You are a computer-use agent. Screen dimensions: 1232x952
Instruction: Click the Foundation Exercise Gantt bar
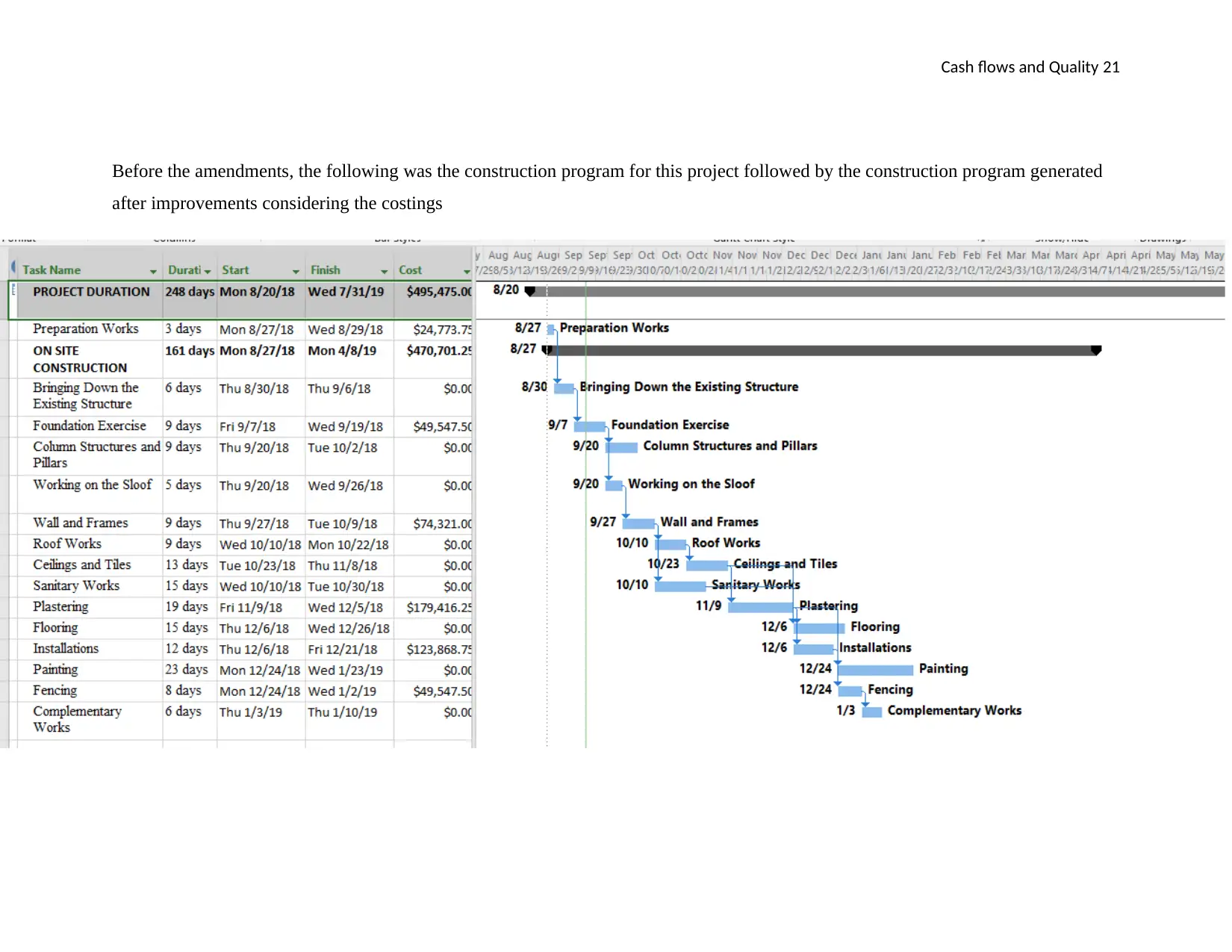pos(590,426)
